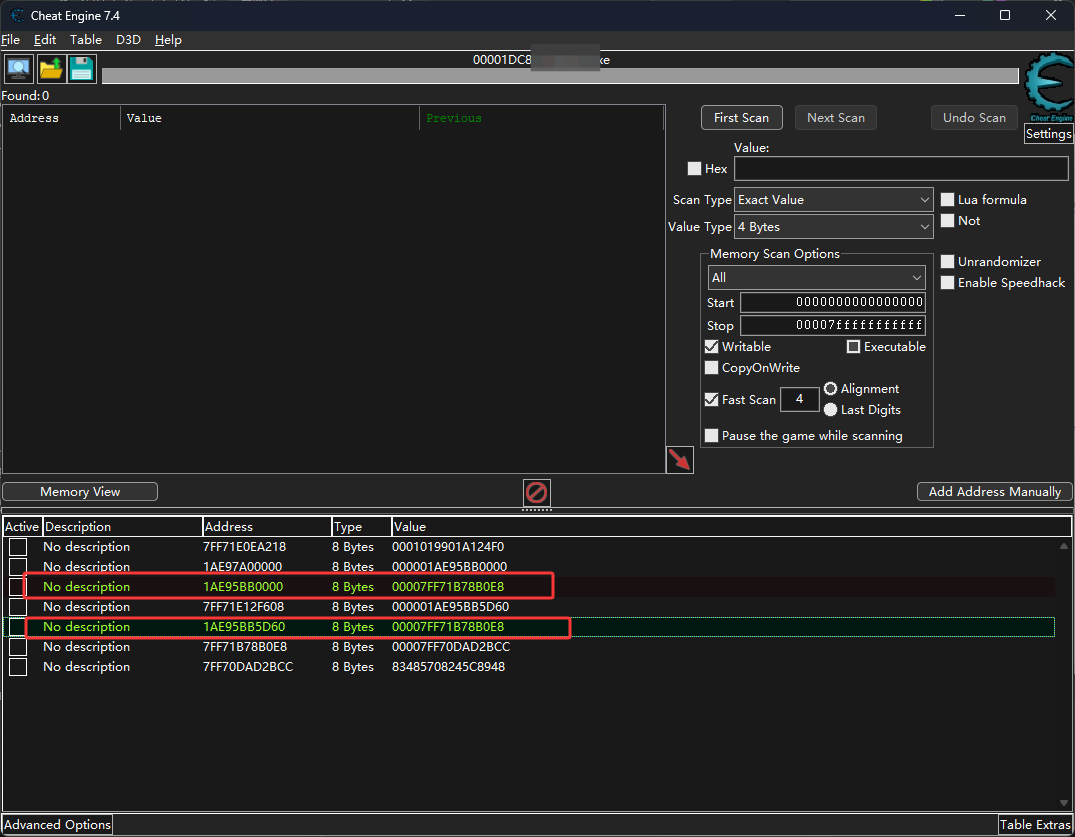The image size is (1075, 837).
Task: Click Cheat Engine title bar app icon
Action: tap(17, 15)
